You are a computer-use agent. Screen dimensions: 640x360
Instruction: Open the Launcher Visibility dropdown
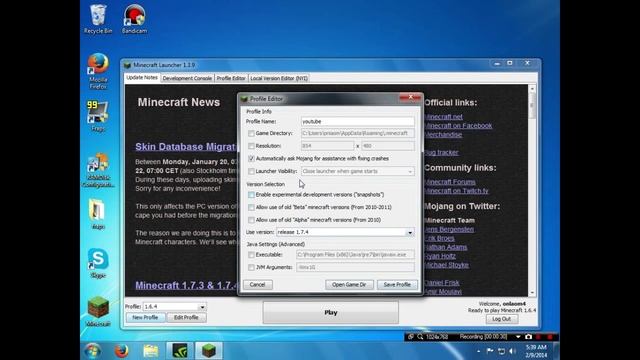click(x=410, y=171)
